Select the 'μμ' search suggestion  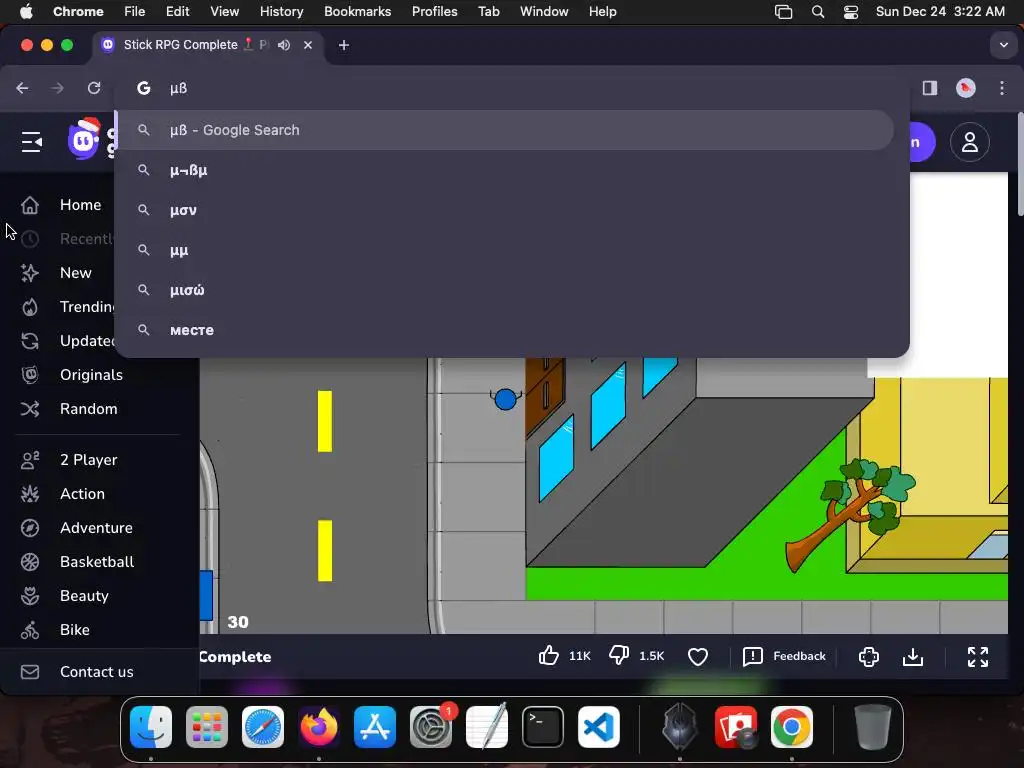pos(504,250)
